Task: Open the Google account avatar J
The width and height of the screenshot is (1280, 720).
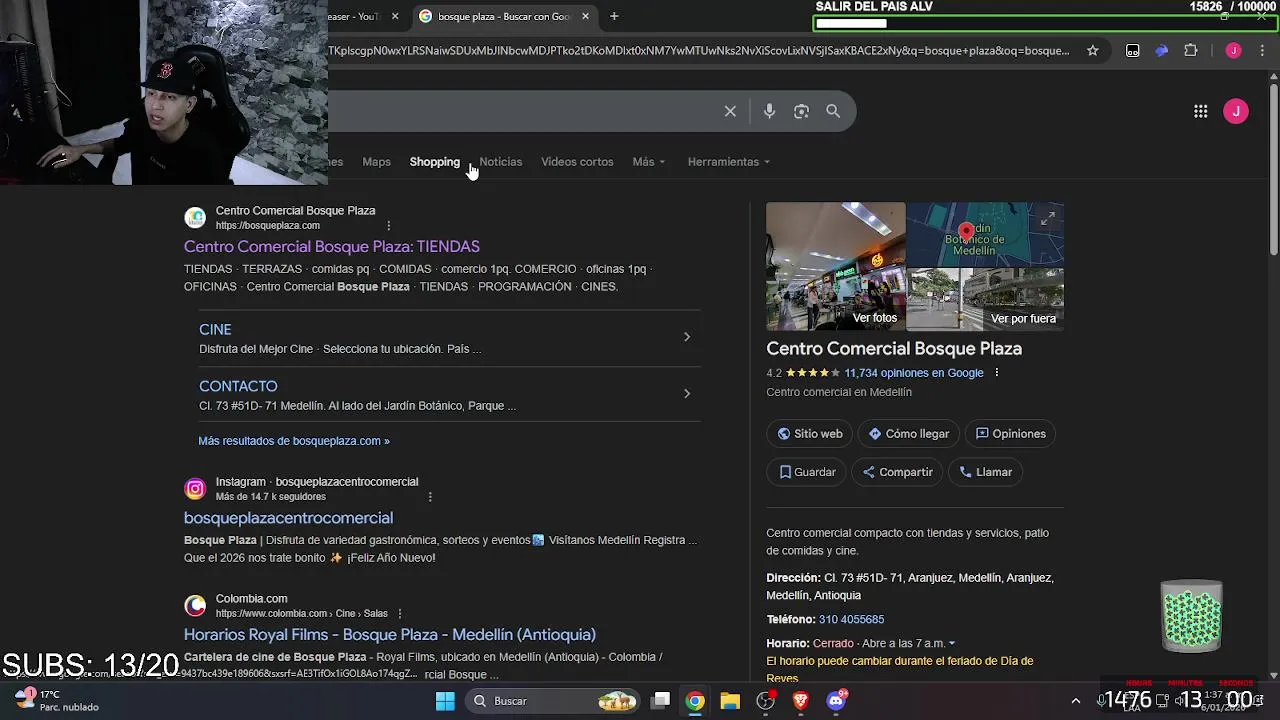Action: [x=1236, y=111]
